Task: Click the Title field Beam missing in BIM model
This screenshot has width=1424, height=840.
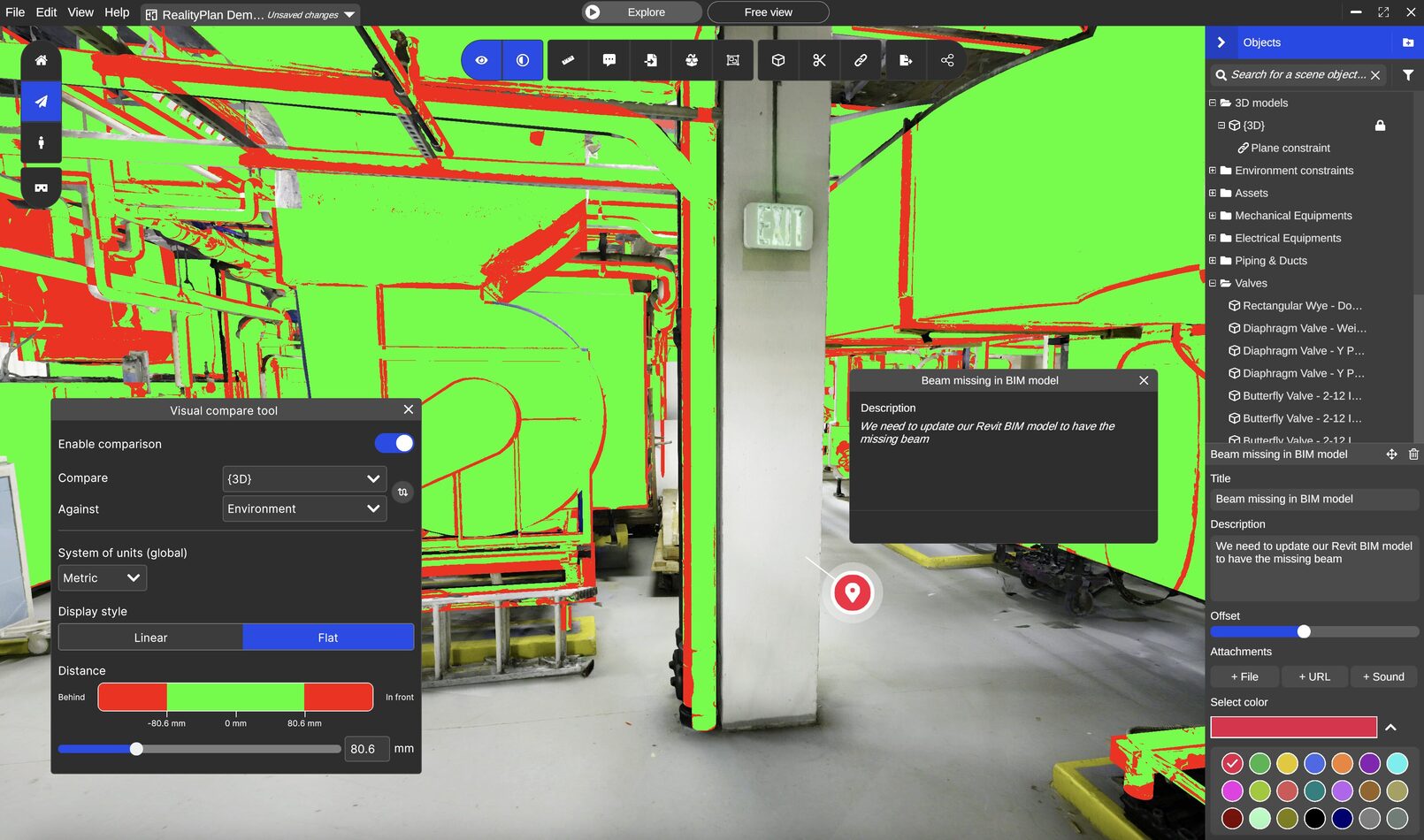Action: pos(1314,499)
